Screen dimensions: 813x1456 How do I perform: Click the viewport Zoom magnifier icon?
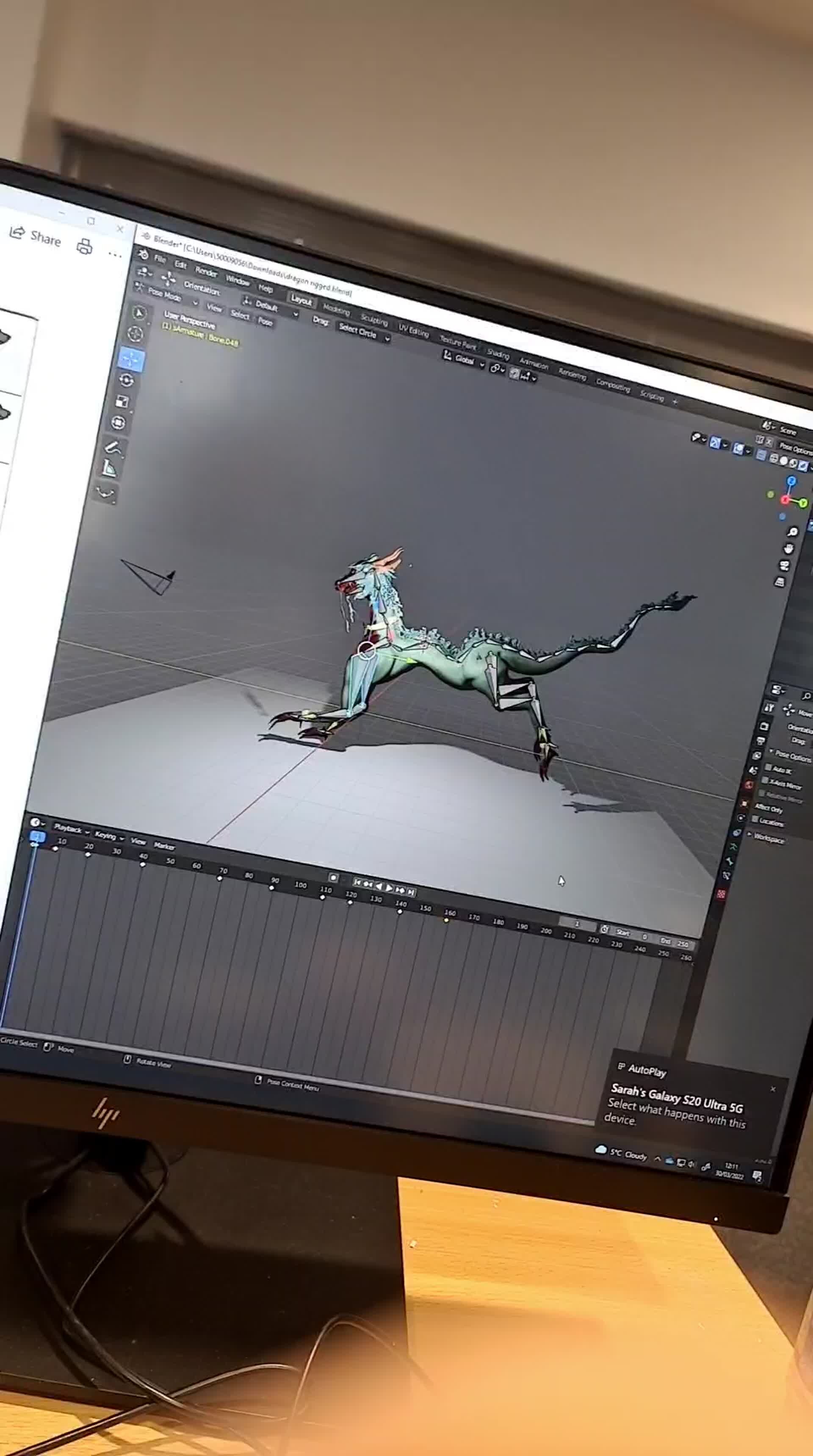[793, 532]
